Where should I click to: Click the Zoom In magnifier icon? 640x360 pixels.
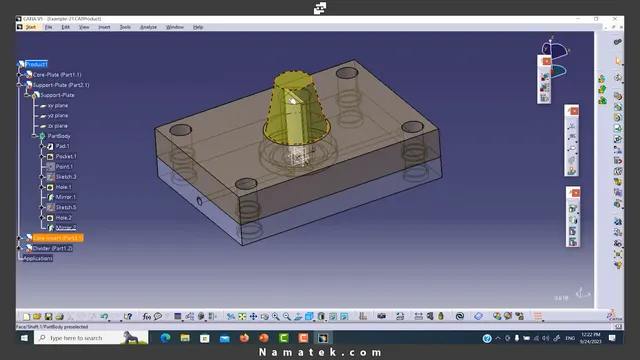276,316
